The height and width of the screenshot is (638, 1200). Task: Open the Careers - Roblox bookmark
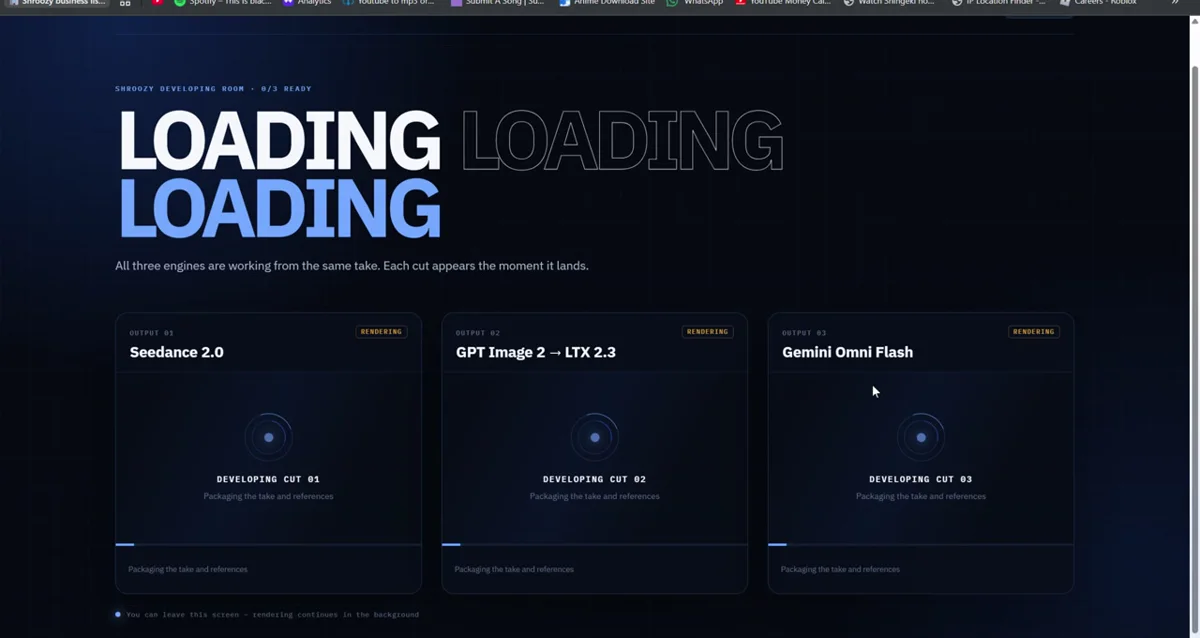pyautogui.click(x=1097, y=3)
